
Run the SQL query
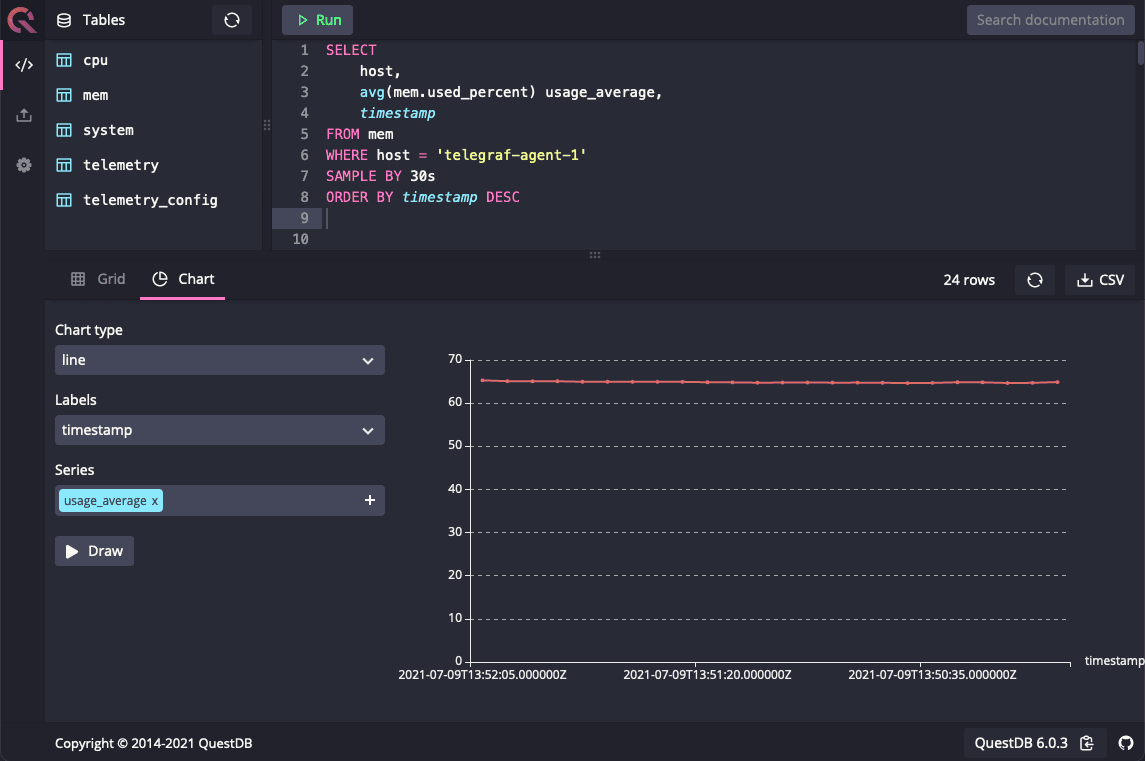pyautogui.click(x=318, y=20)
